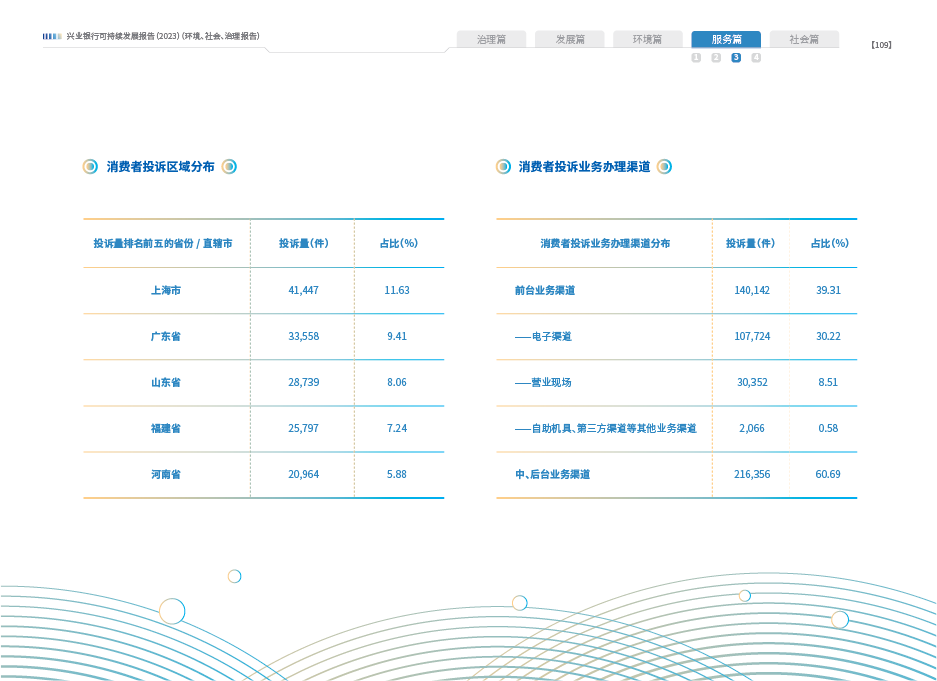Click circle icon left of 消费者投诉区域分布
This screenshot has width=937, height=681.
[90, 167]
